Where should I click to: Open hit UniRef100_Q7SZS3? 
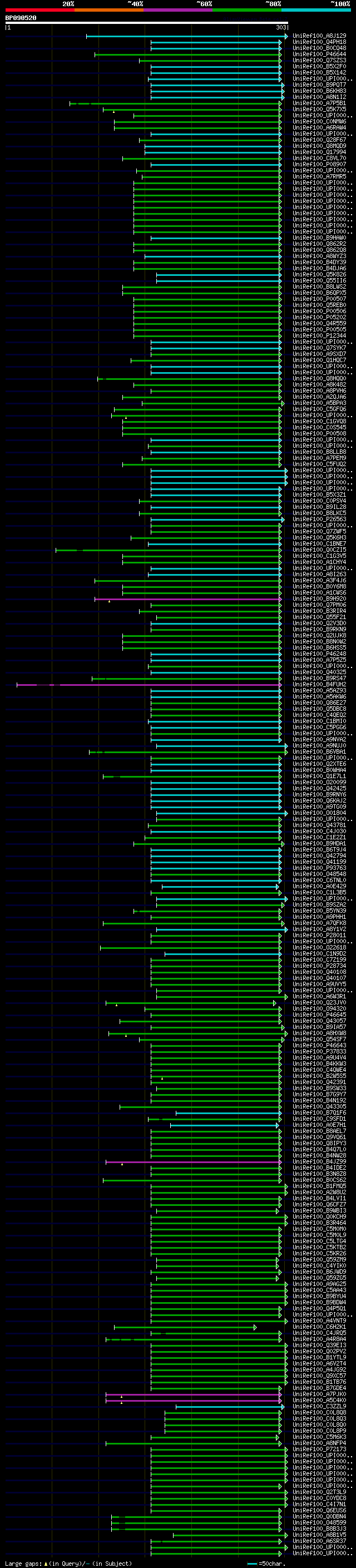pyautogui.click(x=319, y=60)
